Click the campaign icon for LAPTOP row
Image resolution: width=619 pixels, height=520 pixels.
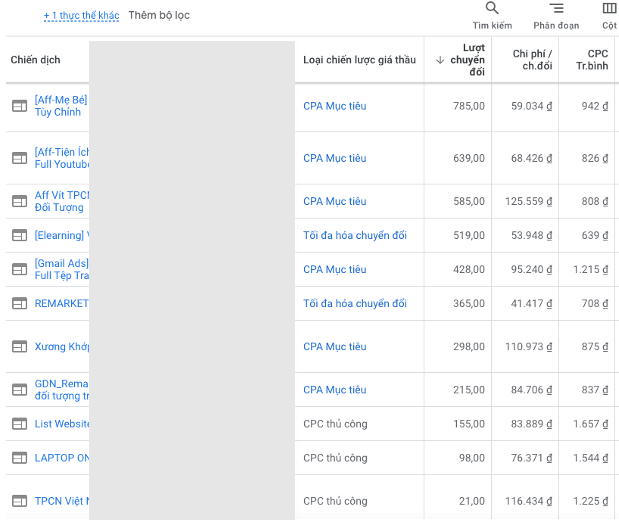[19, 458]
